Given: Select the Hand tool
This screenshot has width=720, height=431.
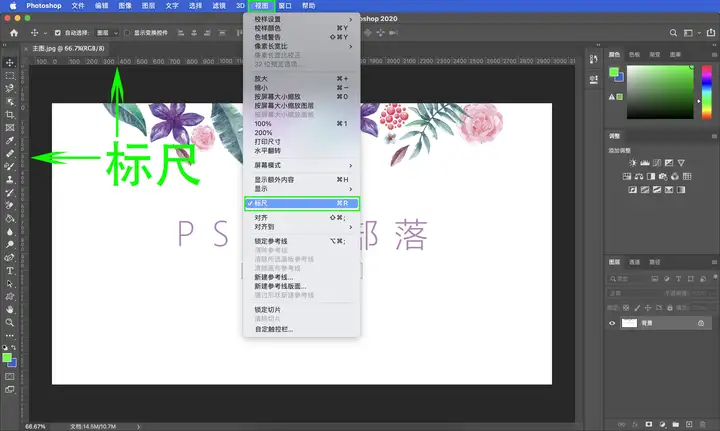Looking at the screenshot, I should (10, 309).
